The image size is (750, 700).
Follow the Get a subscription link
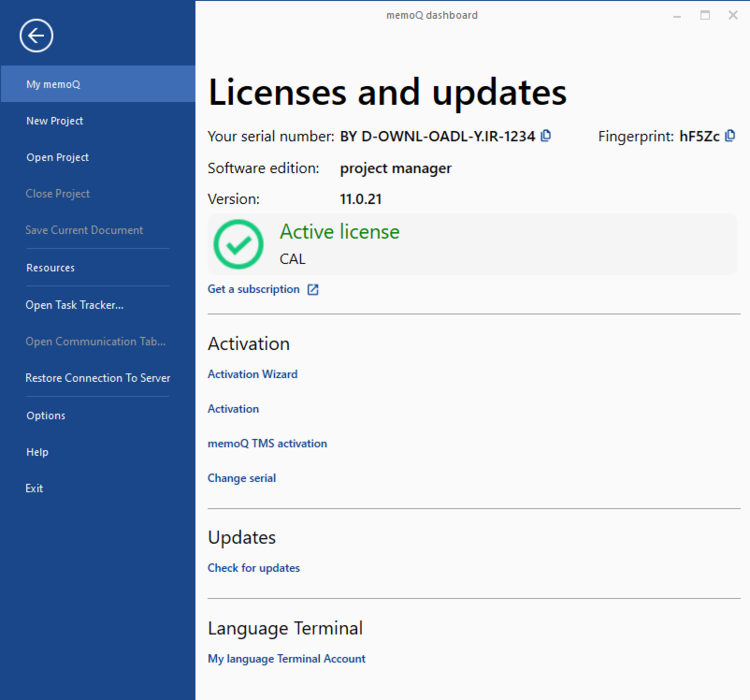[x=253, y=289]
